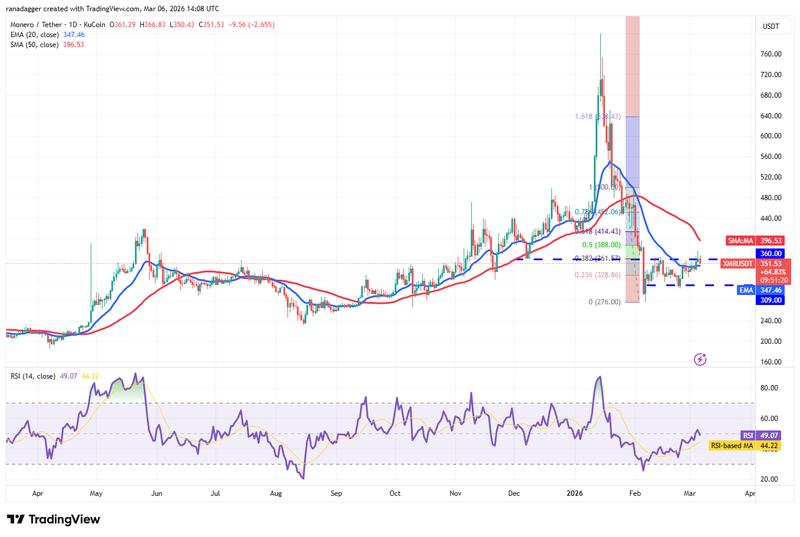Click the RSI 49.07 value tag

pos(760,436)
